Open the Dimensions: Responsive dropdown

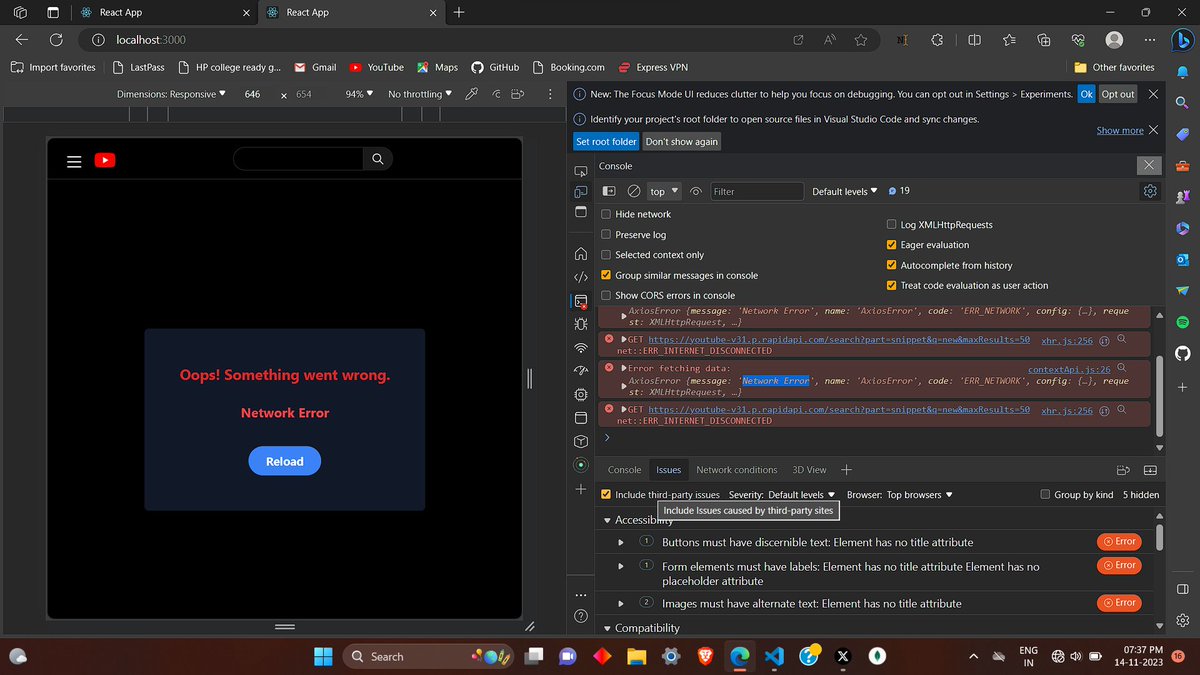click(171, 94)
